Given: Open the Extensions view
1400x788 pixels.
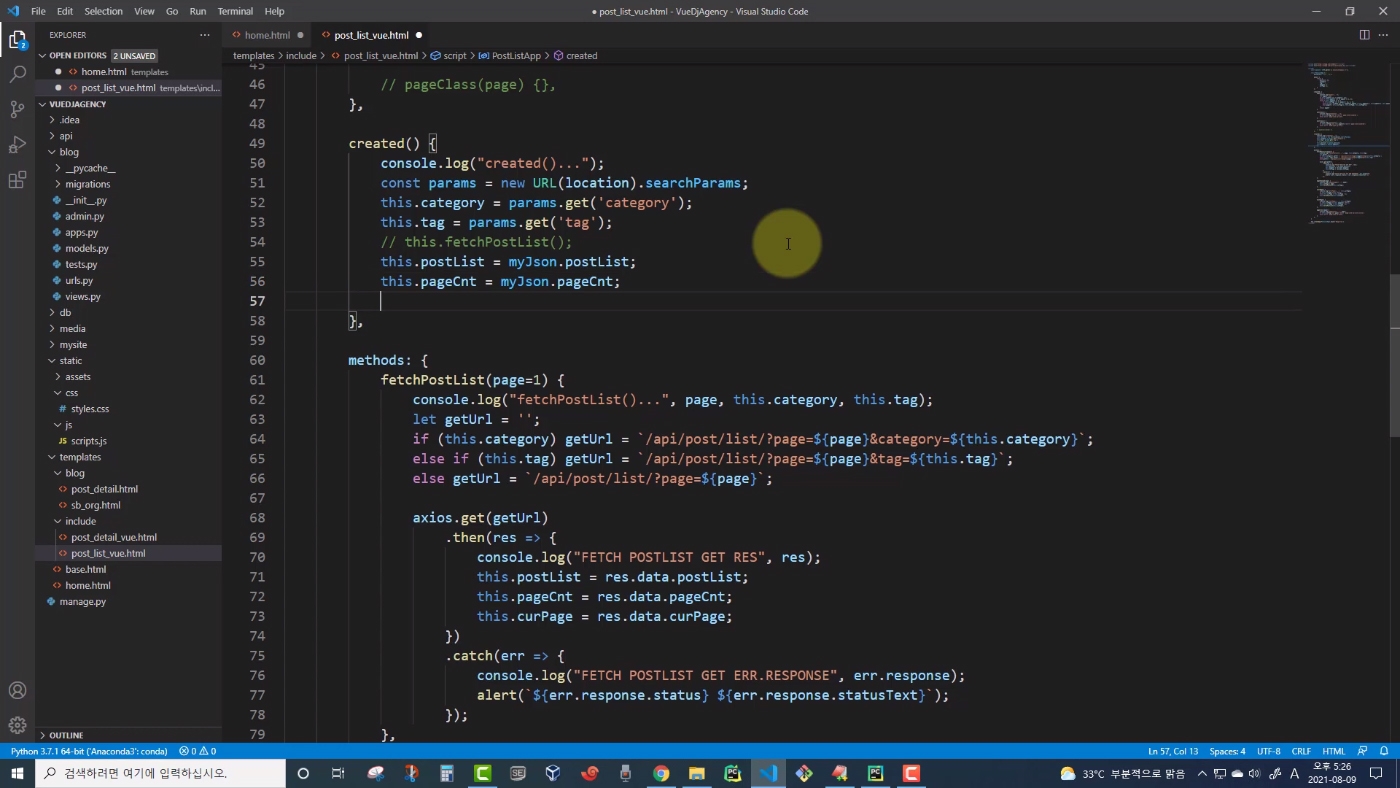Looking at the screenshot, I should coord(17,180).
